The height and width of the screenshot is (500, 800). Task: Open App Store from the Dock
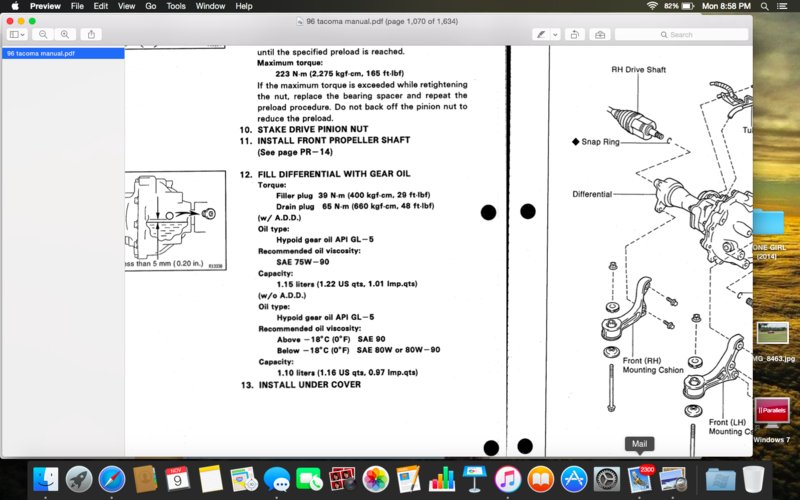(574, 479)
